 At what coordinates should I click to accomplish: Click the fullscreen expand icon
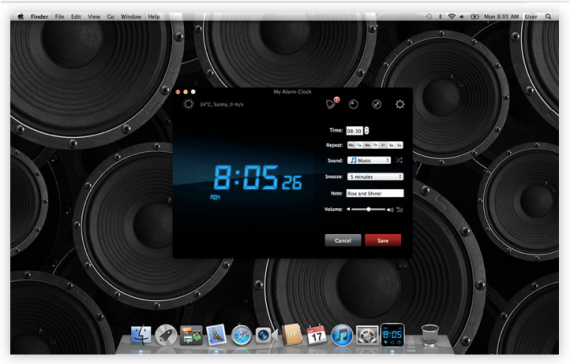coord(377,105)
